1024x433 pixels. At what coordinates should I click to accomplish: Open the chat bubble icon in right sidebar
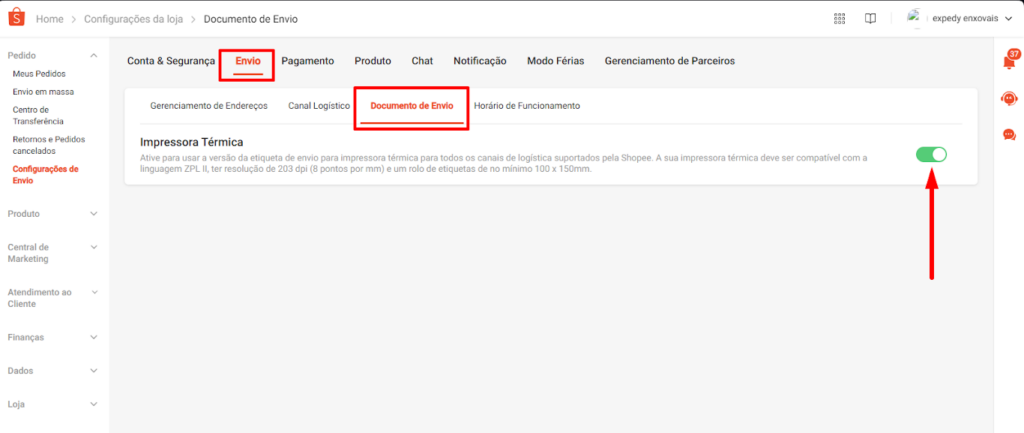coord(1008,135)
